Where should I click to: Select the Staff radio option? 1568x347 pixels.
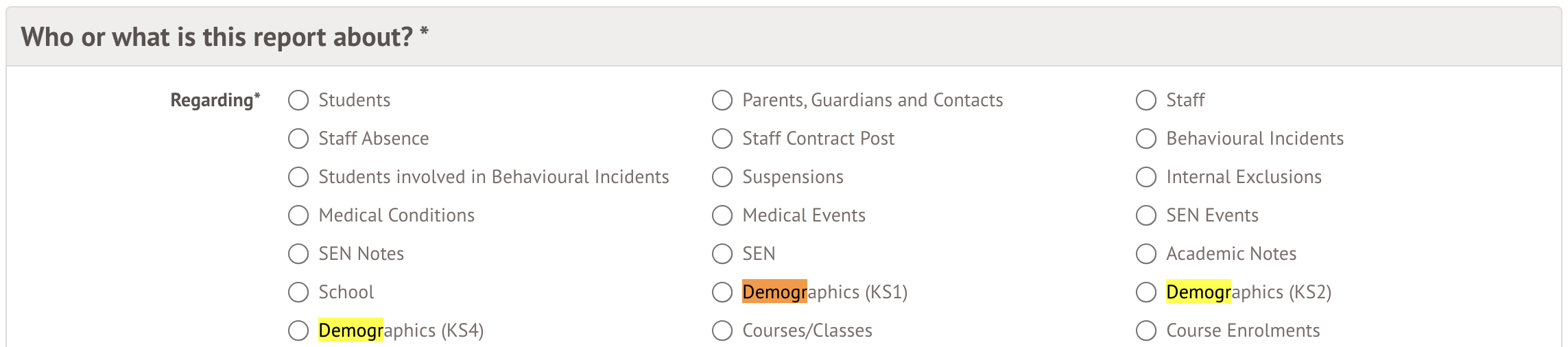point(1146,100)
